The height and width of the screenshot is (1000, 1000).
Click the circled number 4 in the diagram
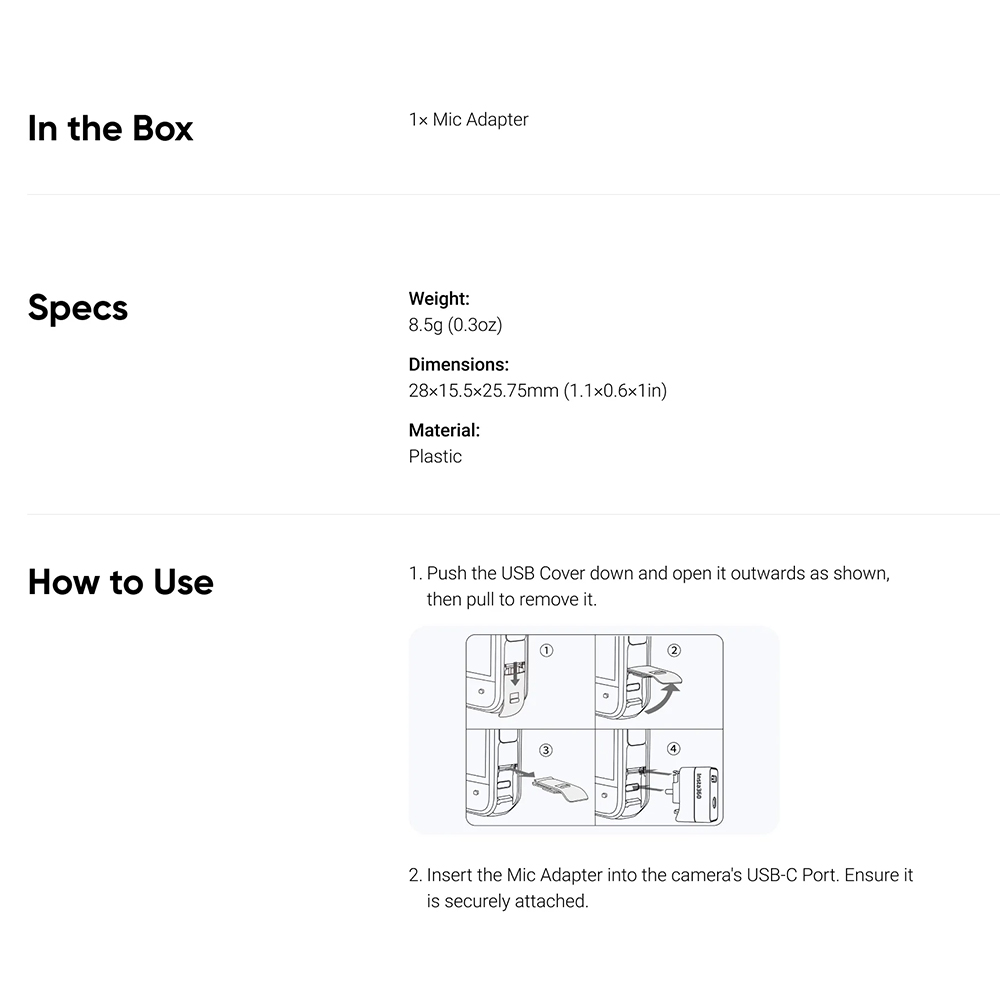[x=674, y=748]
